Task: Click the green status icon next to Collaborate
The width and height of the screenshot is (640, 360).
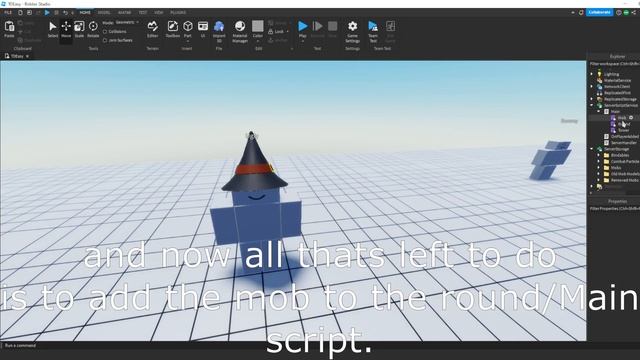Action: click(626, 13)
